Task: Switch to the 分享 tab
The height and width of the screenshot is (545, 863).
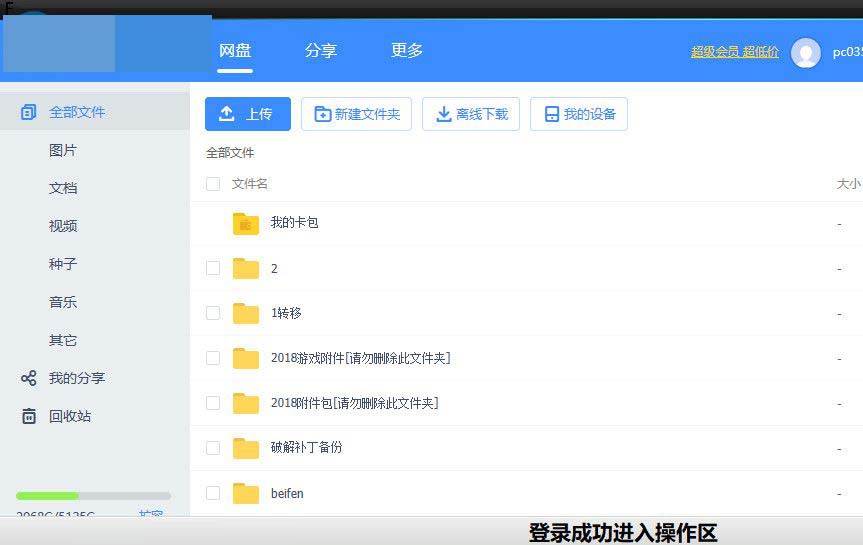Action: (x=321, y=51)
